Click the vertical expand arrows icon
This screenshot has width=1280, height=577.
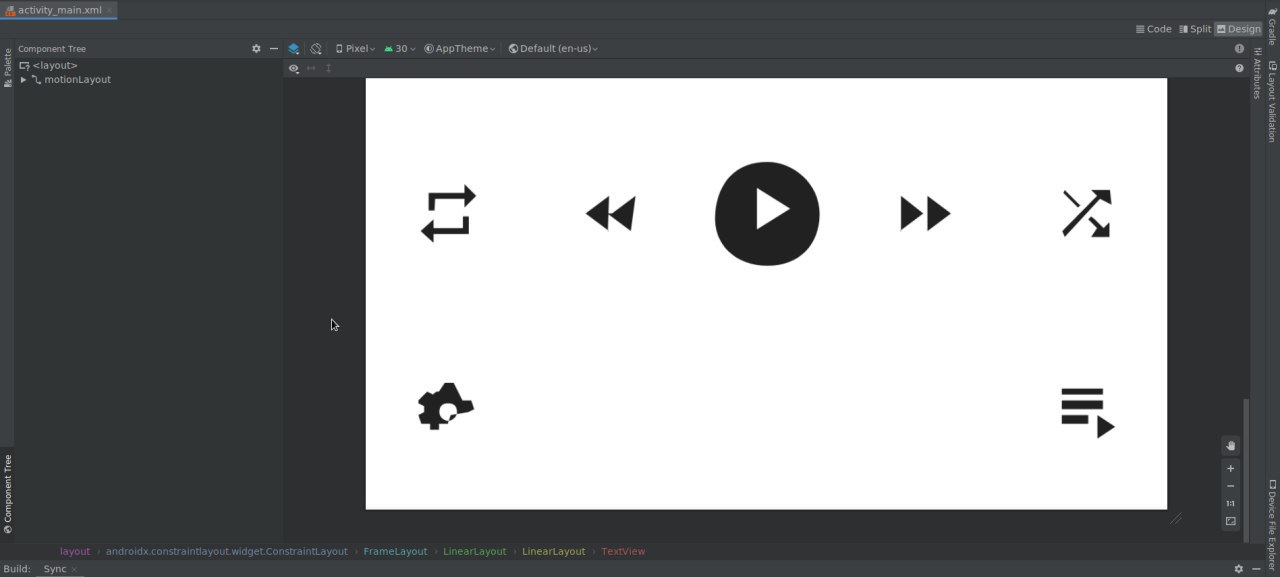tap(328, 68)
